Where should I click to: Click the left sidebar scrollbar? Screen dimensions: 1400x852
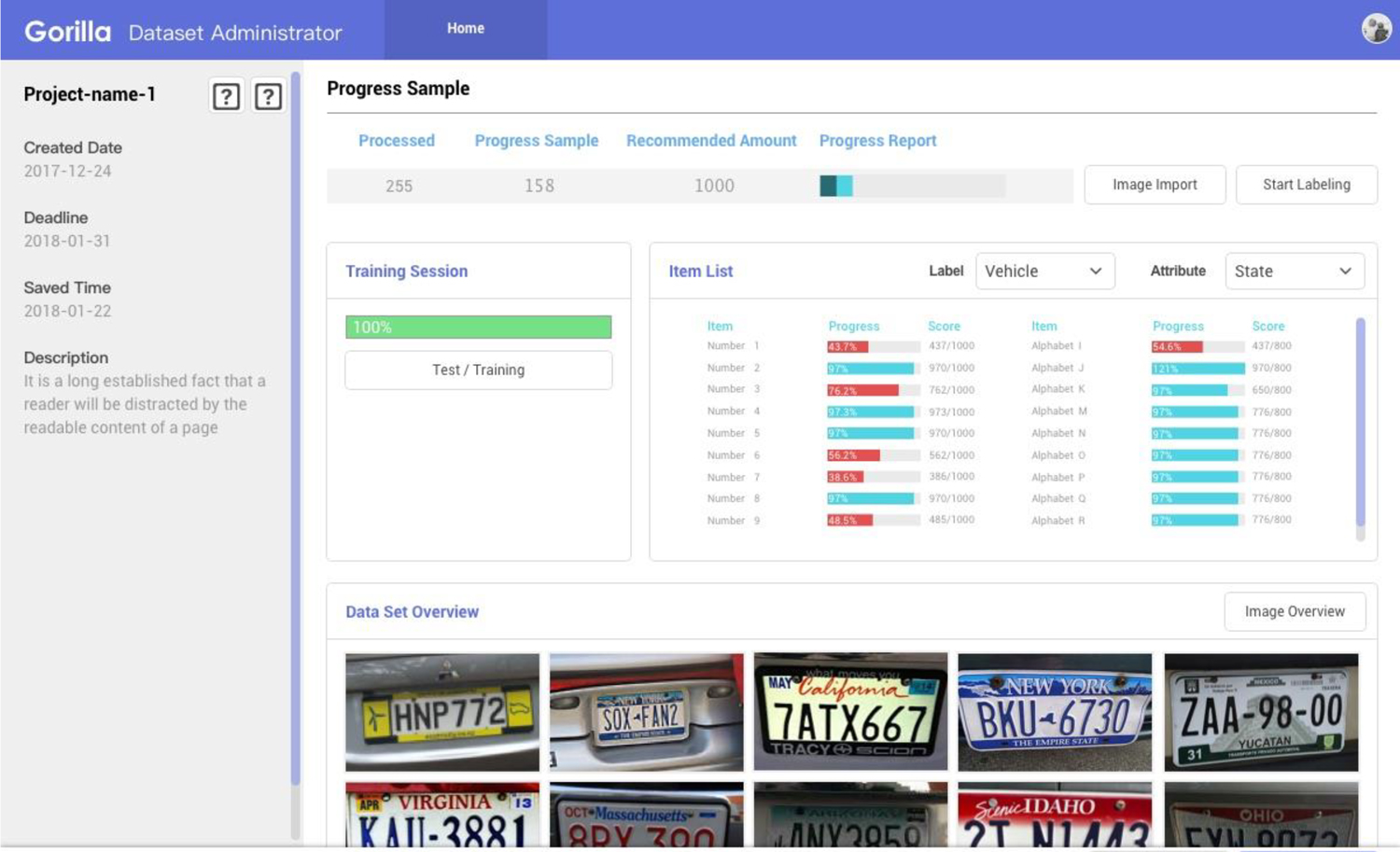tap(296, 429)
